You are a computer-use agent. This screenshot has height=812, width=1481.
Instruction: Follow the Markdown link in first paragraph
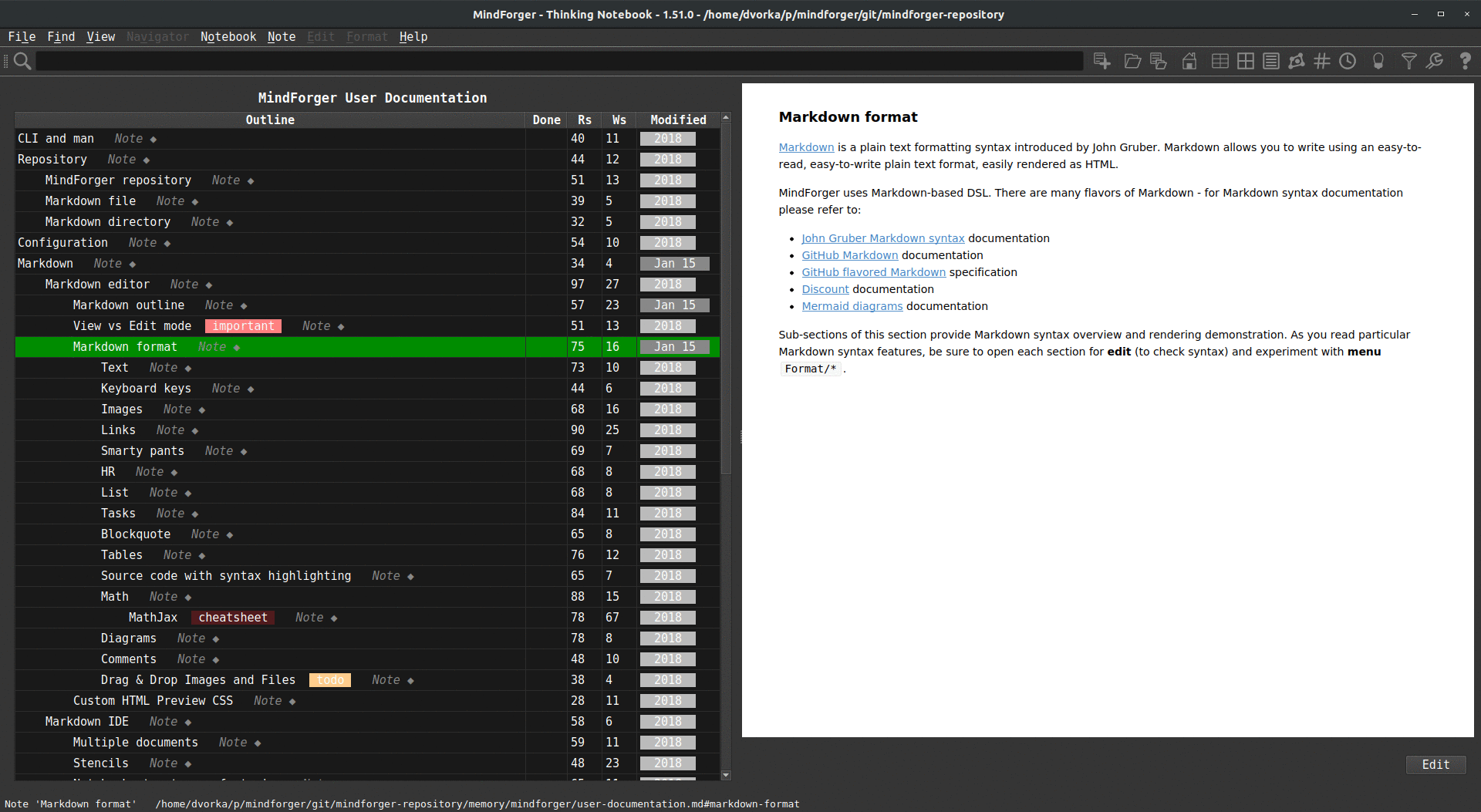pos(806,147)
